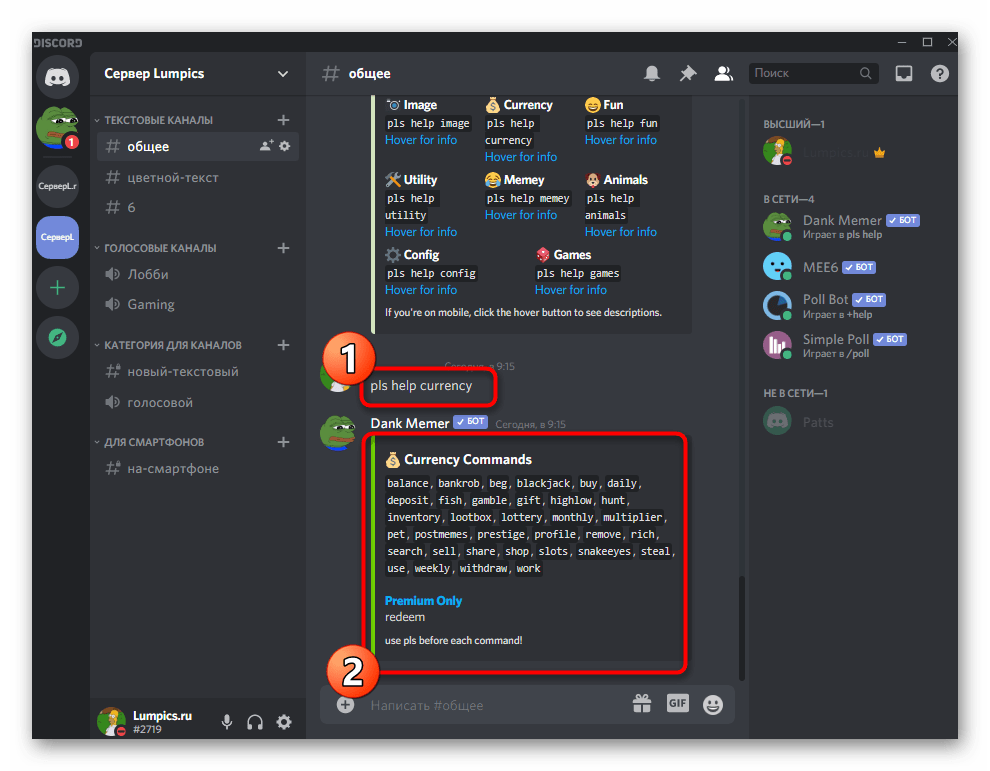Screen dimensions: 990x771
Task: Collapse the ГОЛОСОВЫЕ КАНАЛЫ category
Action: (160, 248)
